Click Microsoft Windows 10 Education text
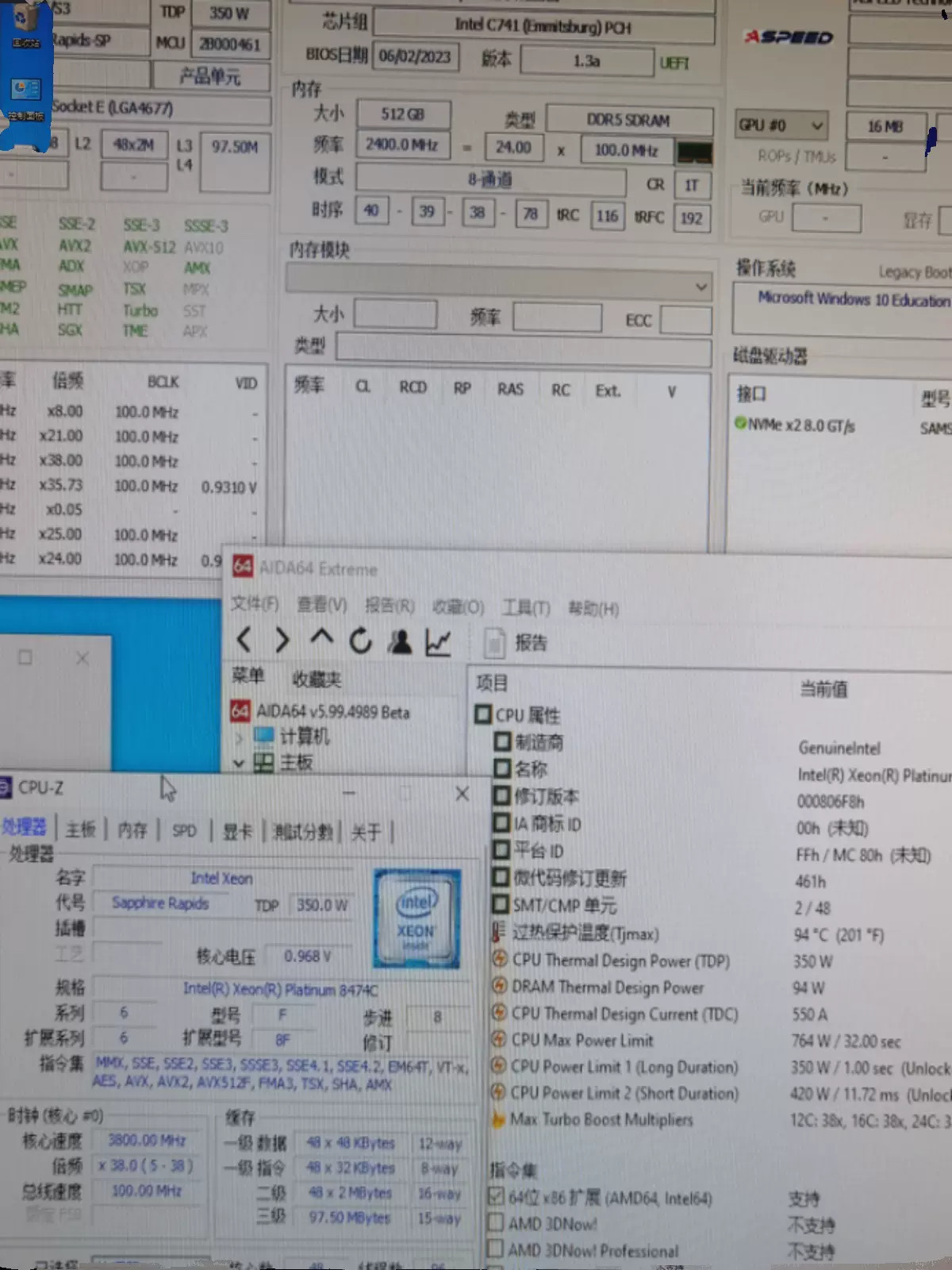The width and height of the screenshot is (952, 1270). click(854, 300)
